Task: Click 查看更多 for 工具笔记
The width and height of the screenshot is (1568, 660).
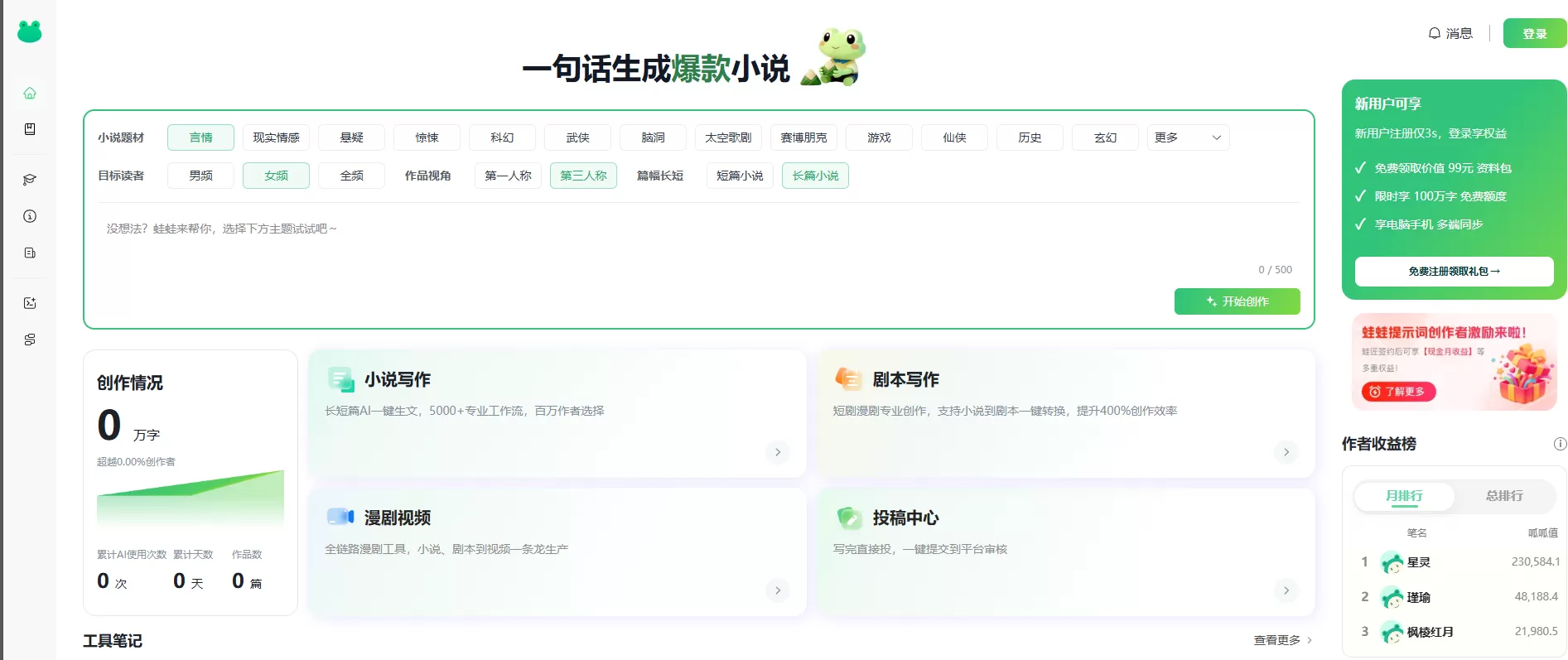Action: (x=1283, y=640)
